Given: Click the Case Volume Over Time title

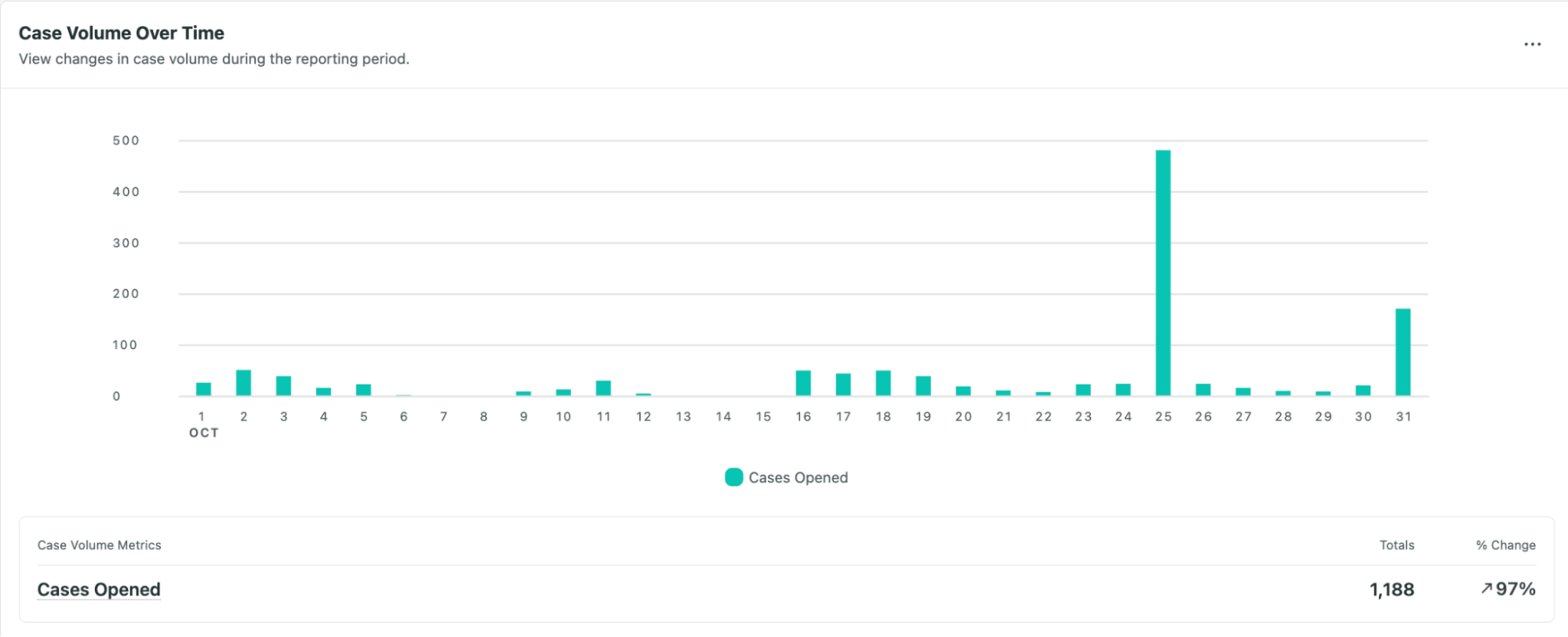Looking at the screenshot, I should click(122, 33).
